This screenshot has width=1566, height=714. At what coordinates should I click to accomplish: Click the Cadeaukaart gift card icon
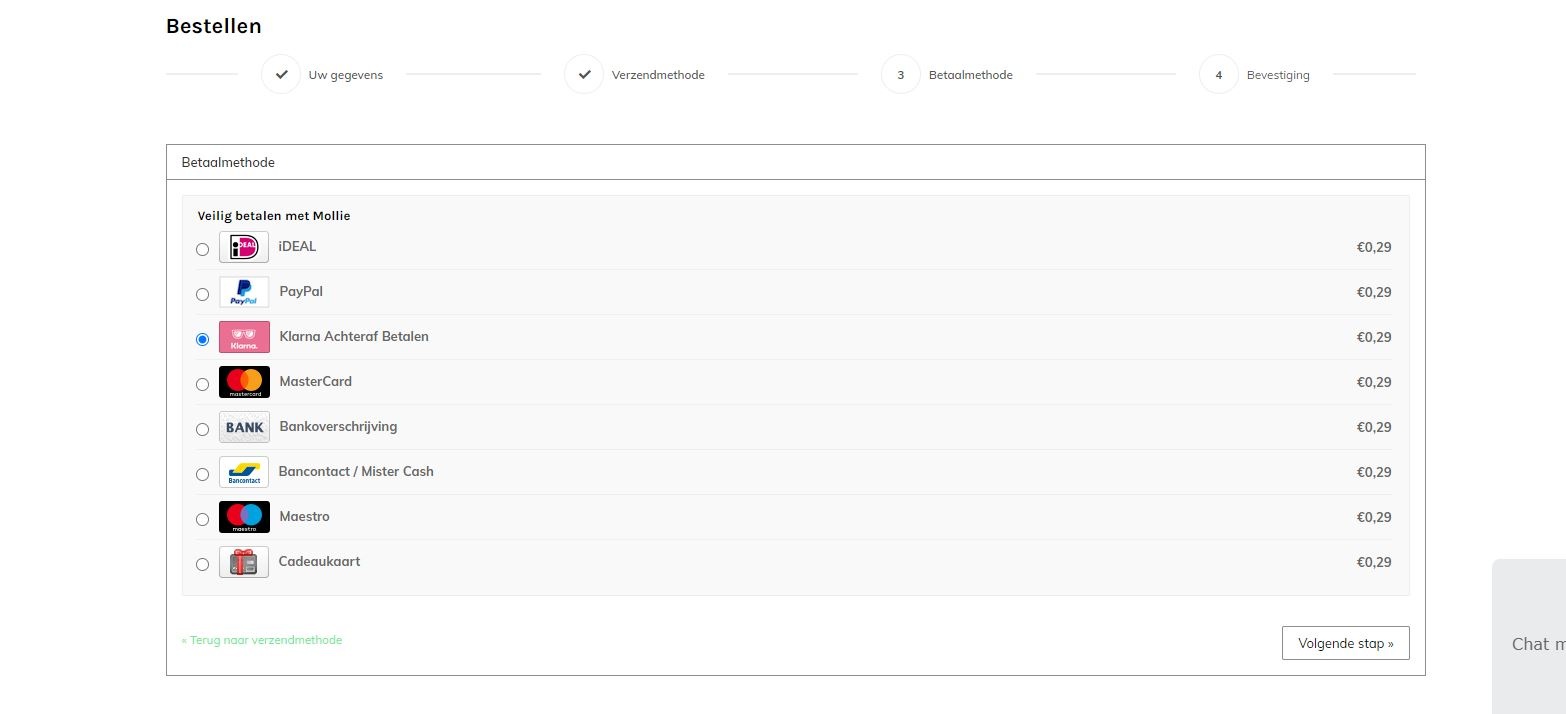coord(244,562)
